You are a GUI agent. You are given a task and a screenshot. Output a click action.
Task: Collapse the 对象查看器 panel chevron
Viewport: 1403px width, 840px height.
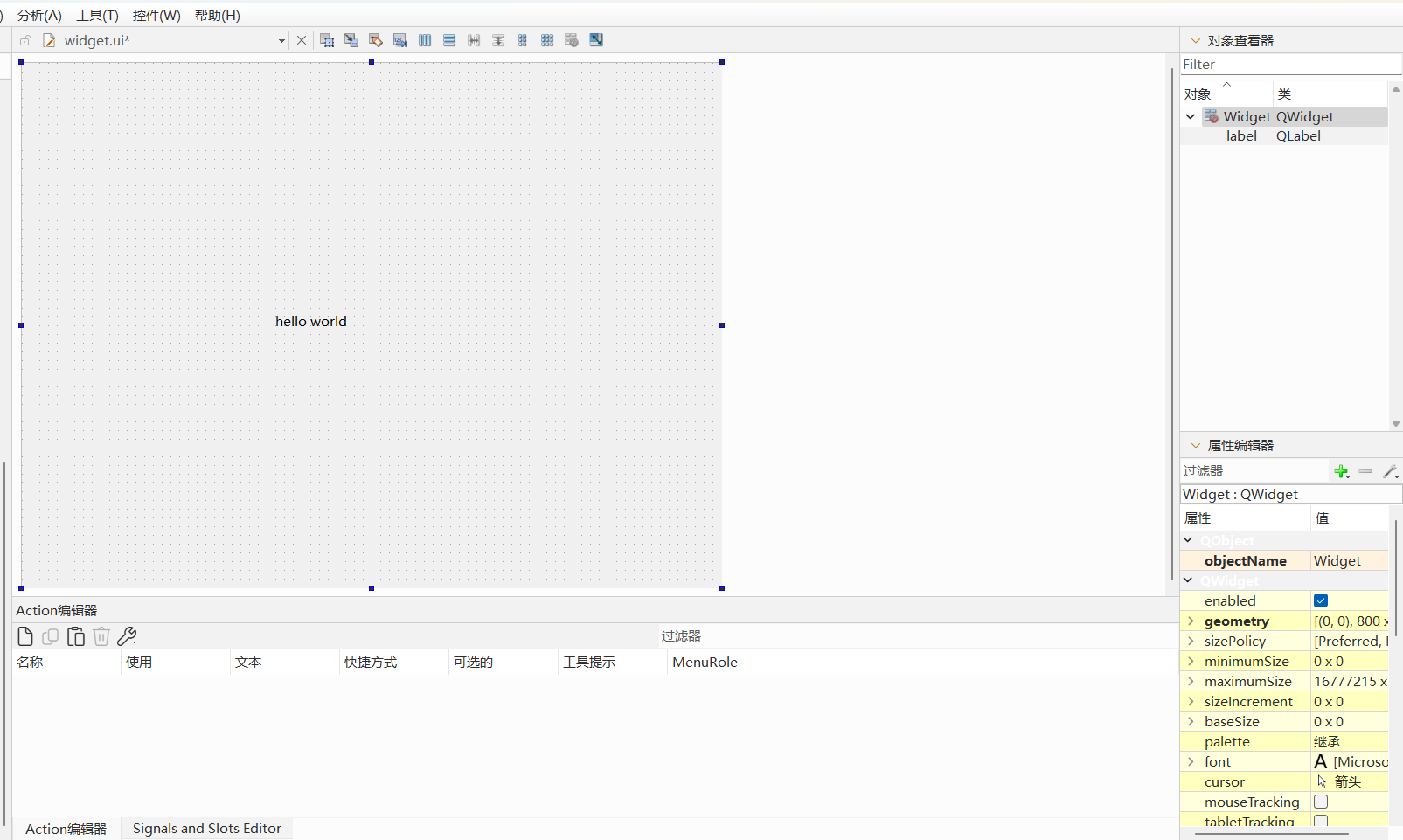point(1196,40)
